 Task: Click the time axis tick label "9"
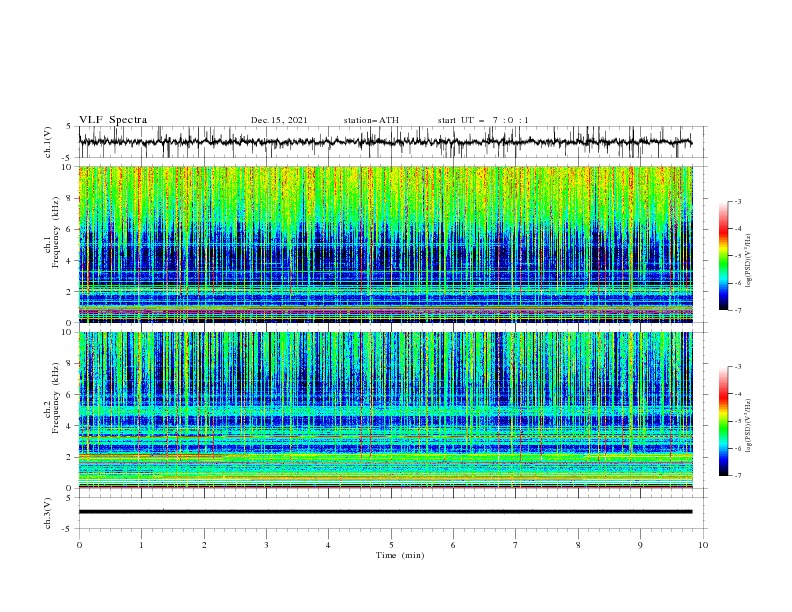click(640, 545)
